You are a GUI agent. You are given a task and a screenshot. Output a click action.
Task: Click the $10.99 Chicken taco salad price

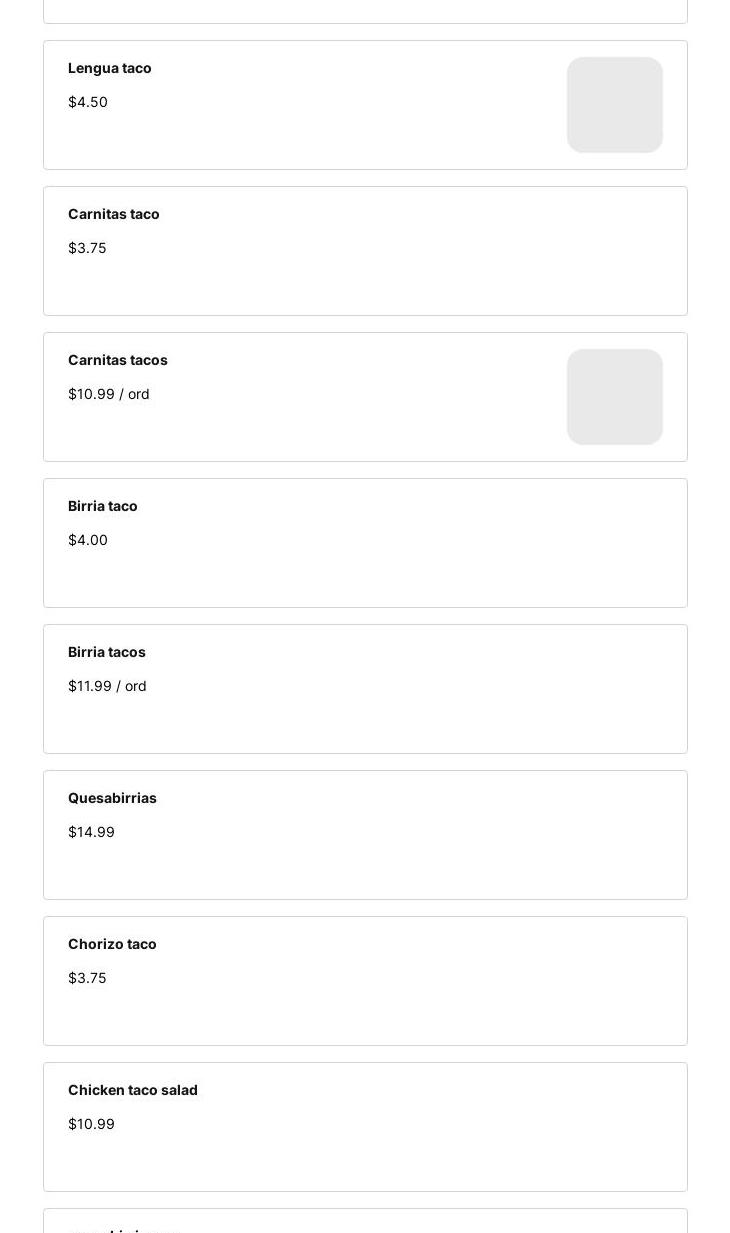click(91, 1124)
